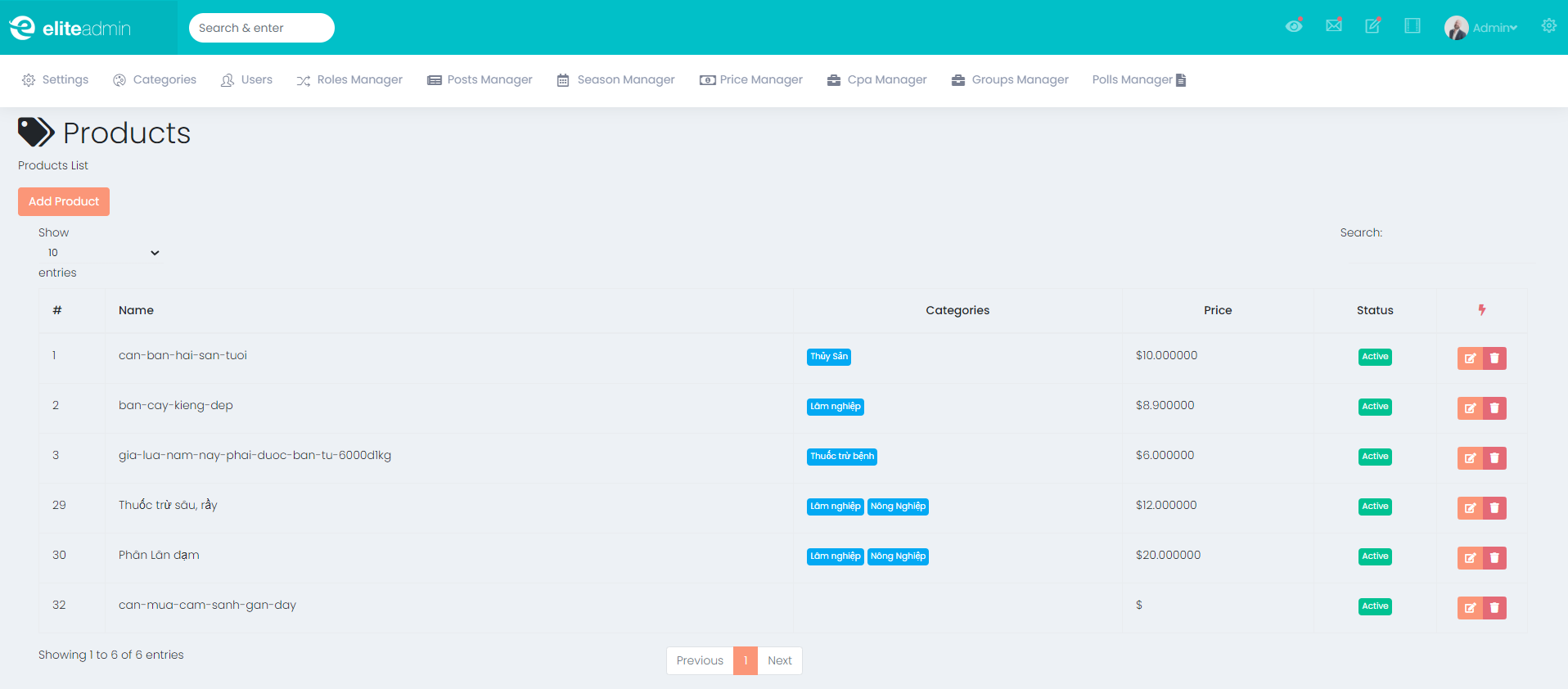Select page 1 in pagination
The width and height of the screenshot is (1568, 689).
point(746,660)
